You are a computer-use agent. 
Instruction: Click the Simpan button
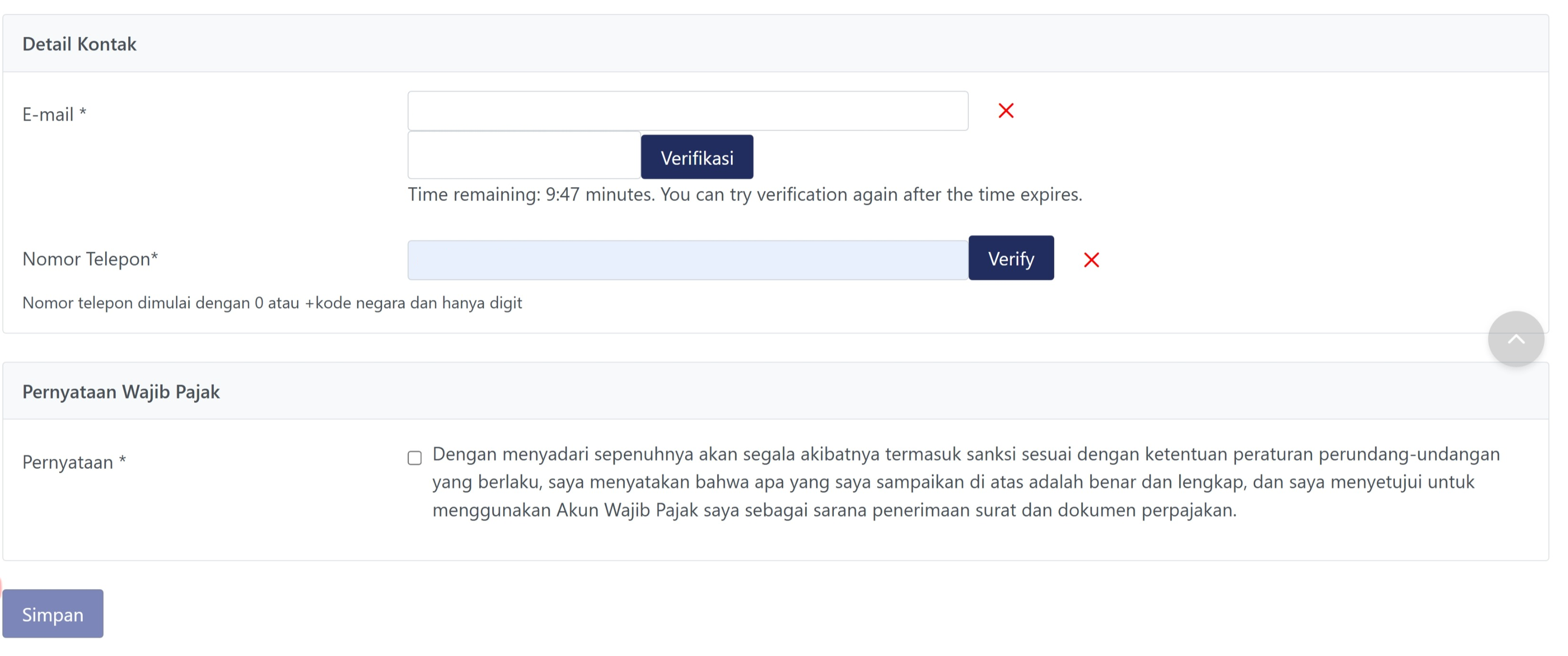click(x=53, y=614)
